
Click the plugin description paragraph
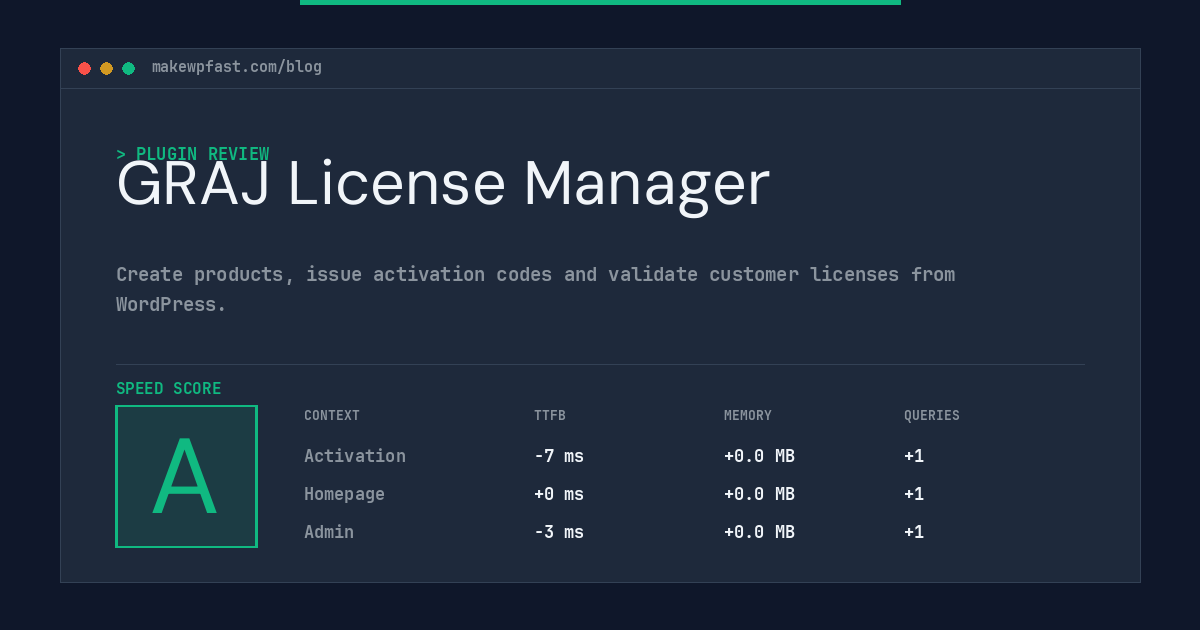[x=536, y=289]
